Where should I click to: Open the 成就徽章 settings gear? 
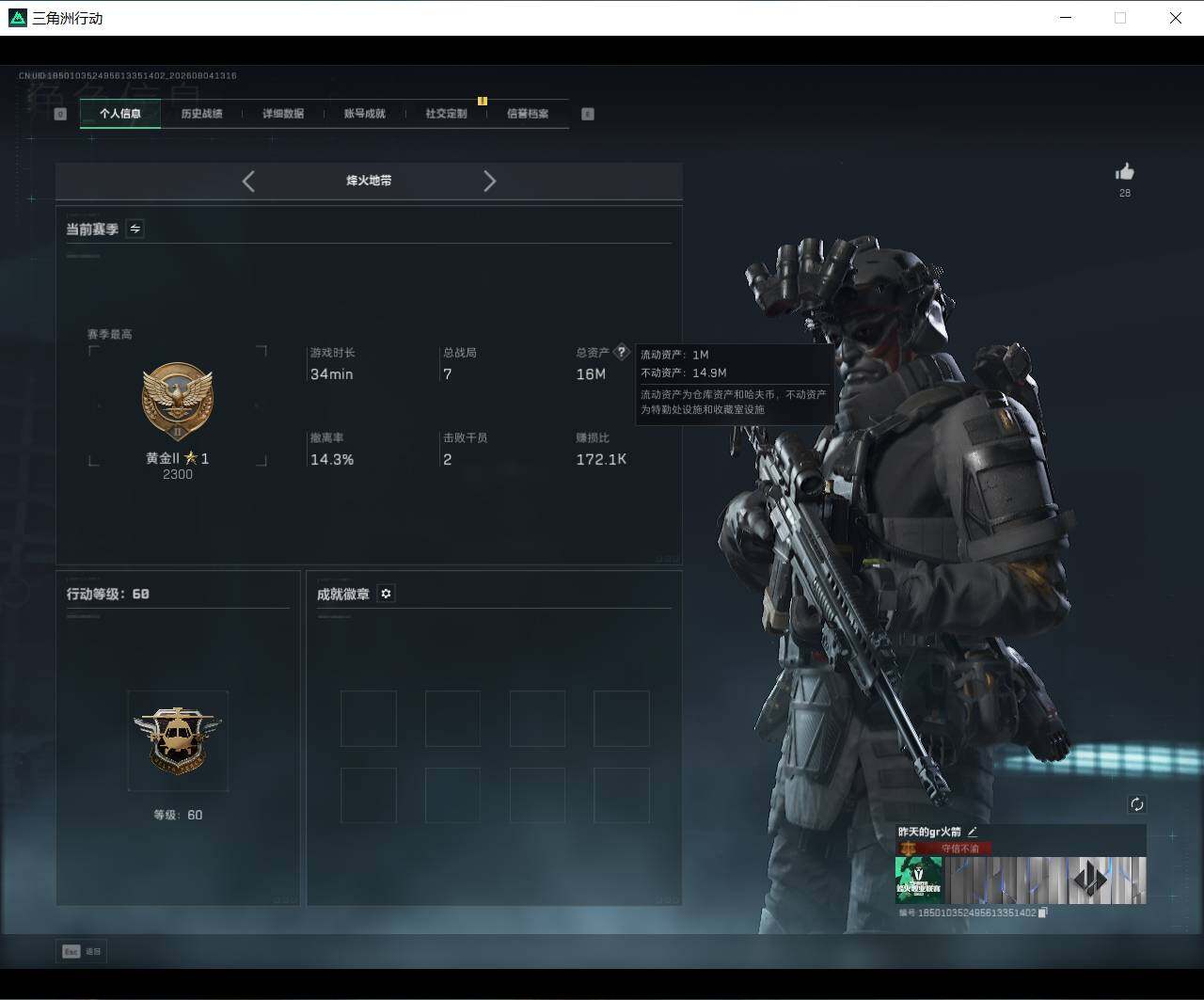point(386,594)
